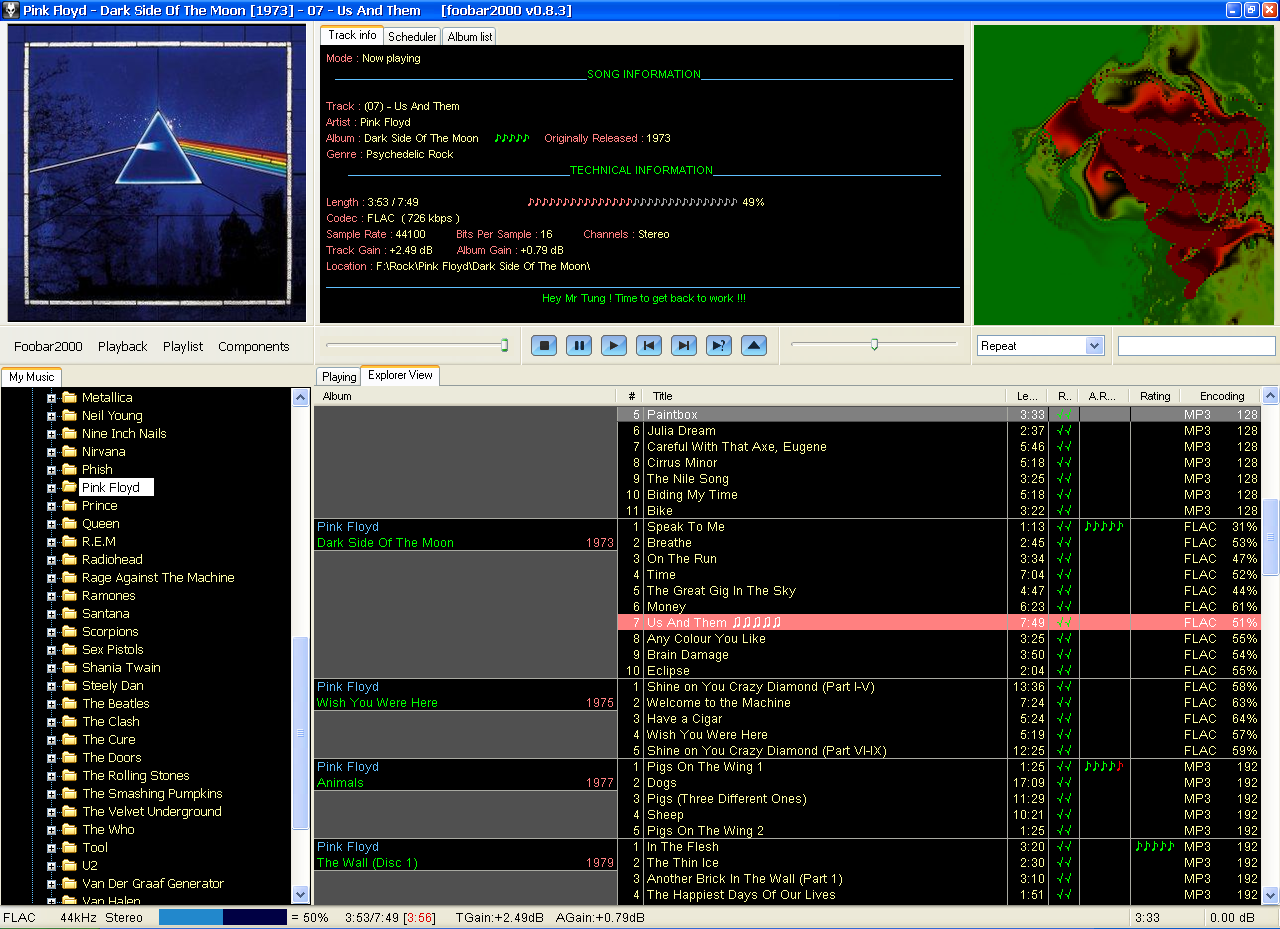1280x929 pixels.
Task: Click the open Pink Floyd folder icon
Action: point(69,487)
